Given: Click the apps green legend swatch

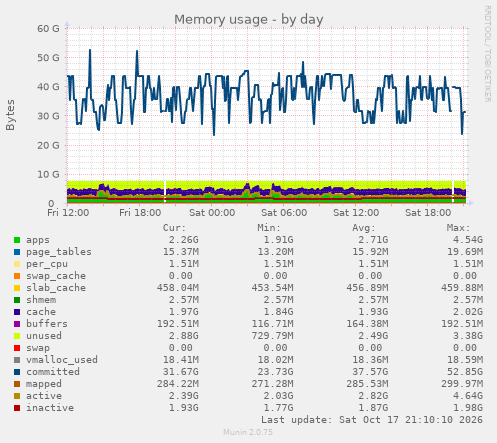Looking at the screenshot, I should point(17,240).
